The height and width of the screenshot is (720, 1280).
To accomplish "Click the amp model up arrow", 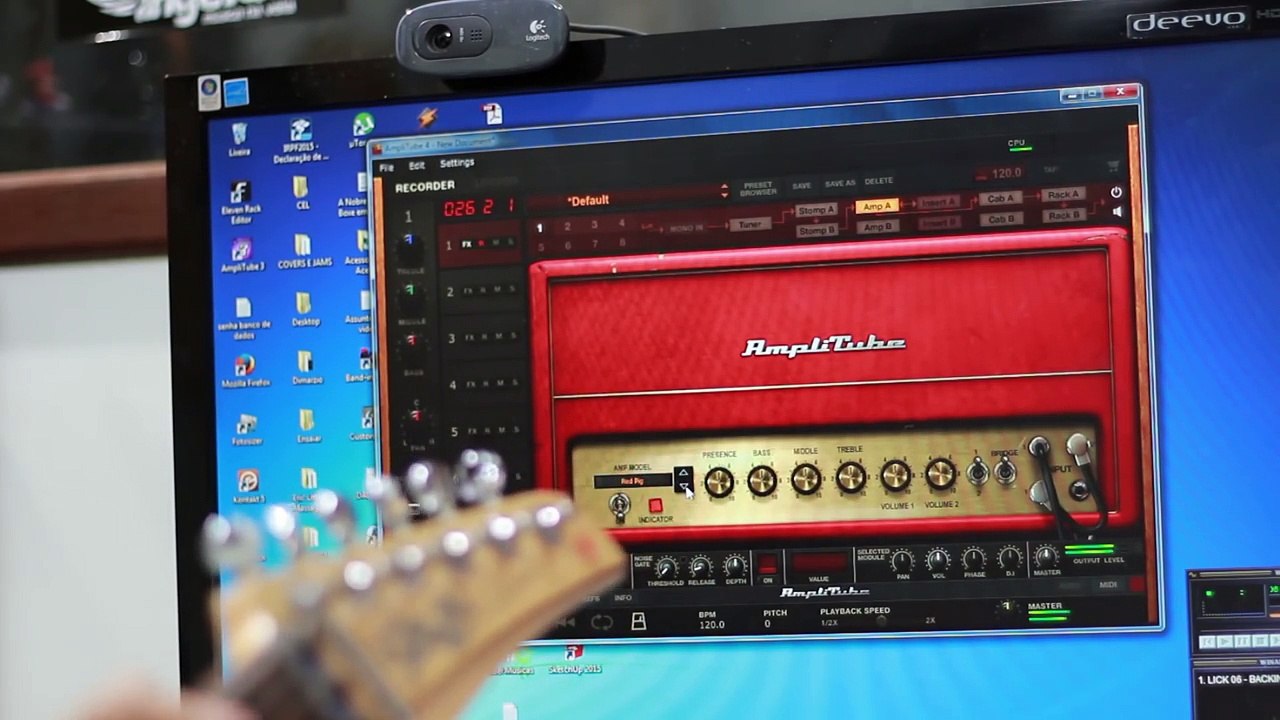I will pos(683,472).
